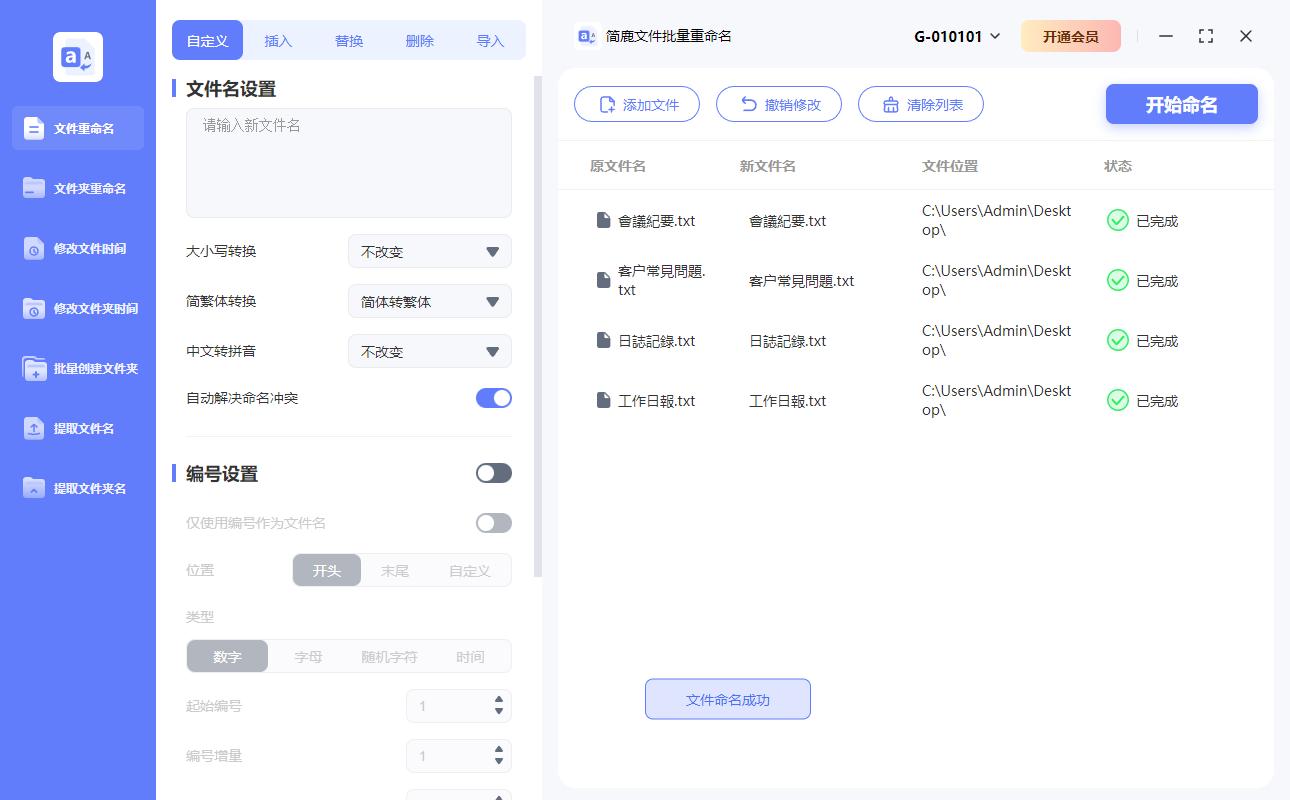
Task: Open 提取文件名 tool
Action: 77,428
